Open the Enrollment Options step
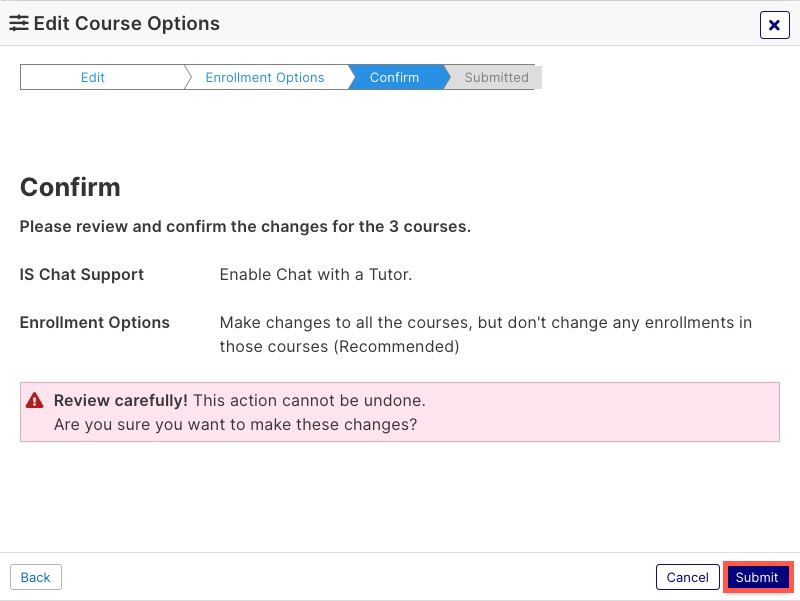 pos(265,77)
